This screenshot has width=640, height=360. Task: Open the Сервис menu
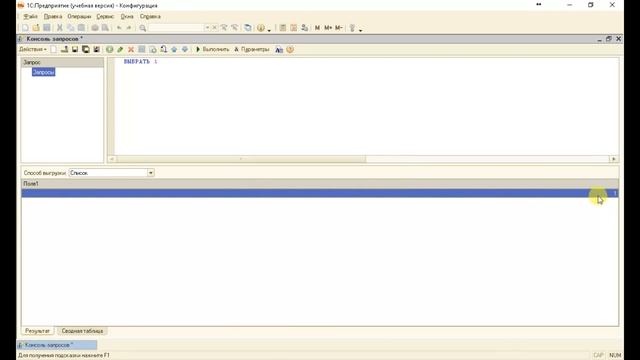[105, 16]
